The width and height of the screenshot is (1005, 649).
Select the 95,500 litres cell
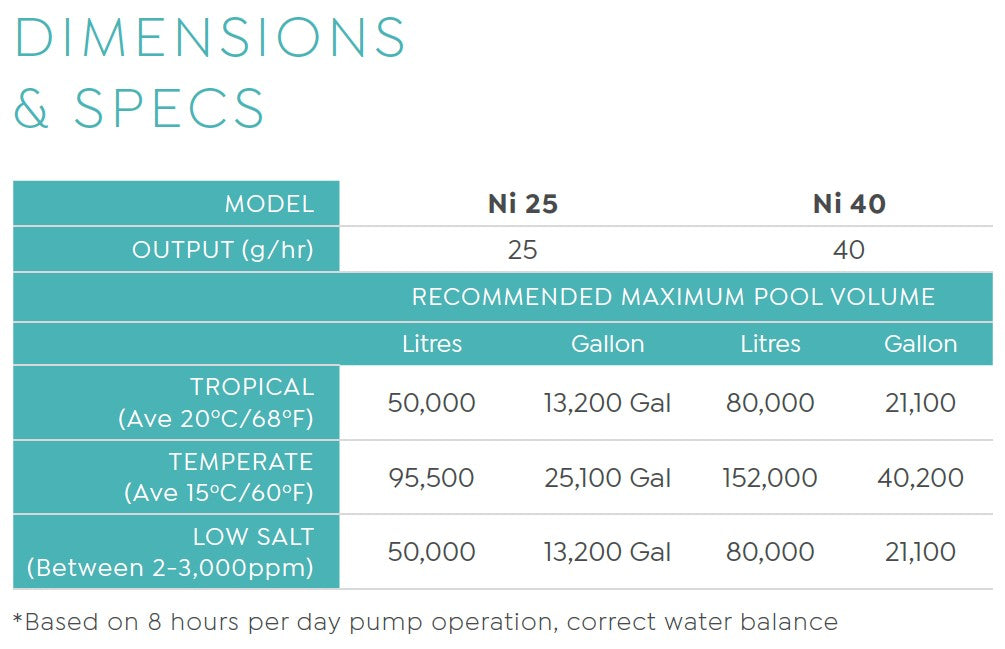coord(431,478)
